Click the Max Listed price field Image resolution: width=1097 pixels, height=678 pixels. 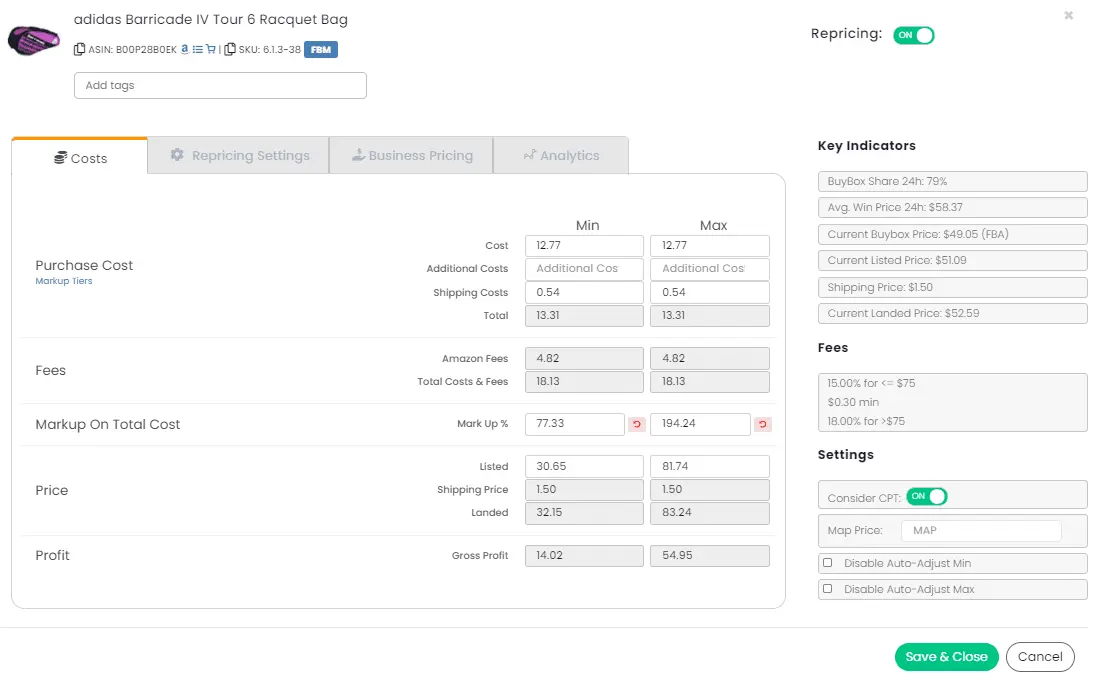click(710, 466)
